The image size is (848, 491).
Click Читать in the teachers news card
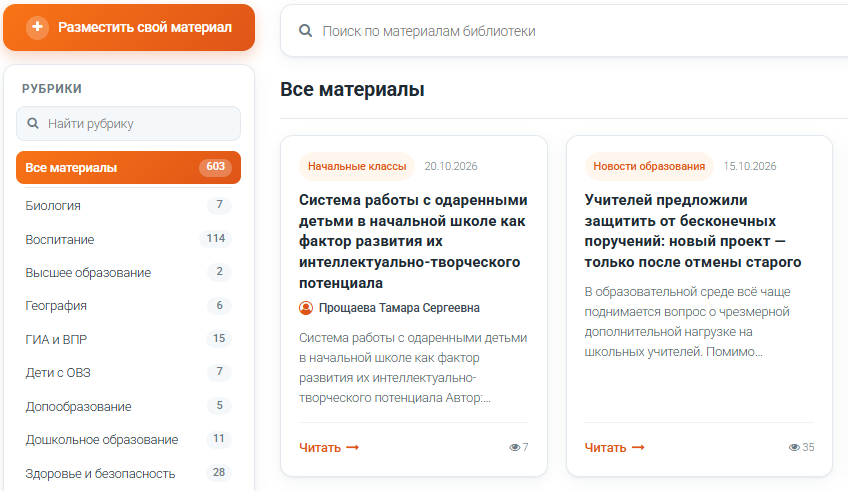coord(605,447)
